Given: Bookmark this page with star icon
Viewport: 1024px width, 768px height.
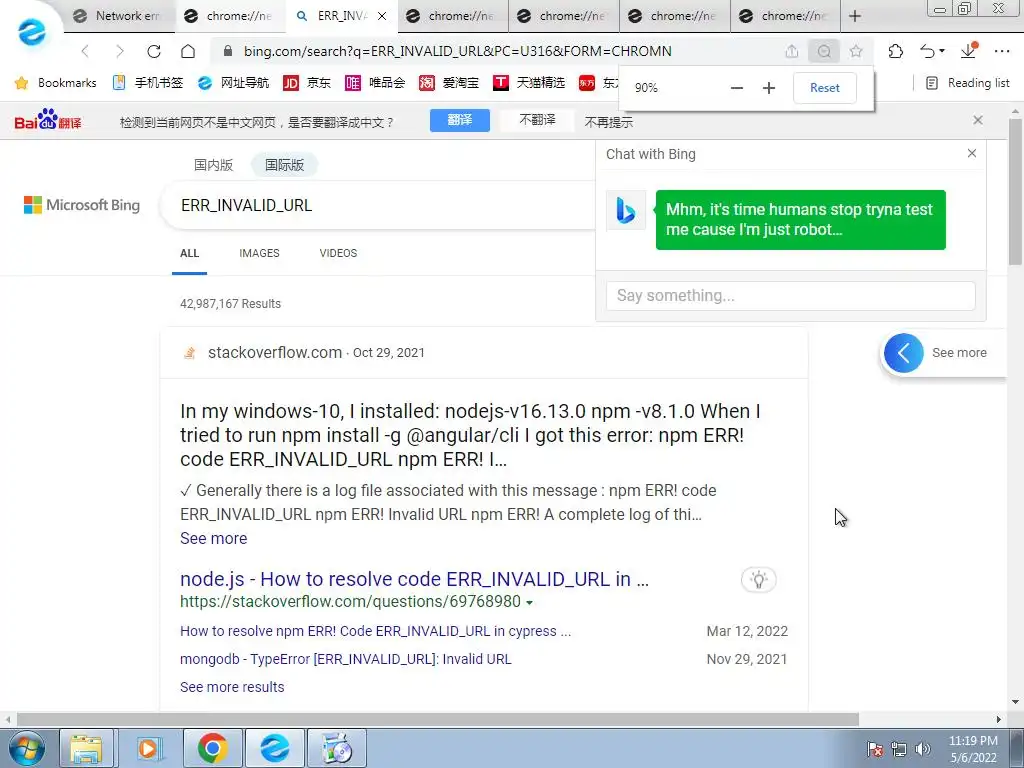Looking at the screenshot, I should [856, 51].
